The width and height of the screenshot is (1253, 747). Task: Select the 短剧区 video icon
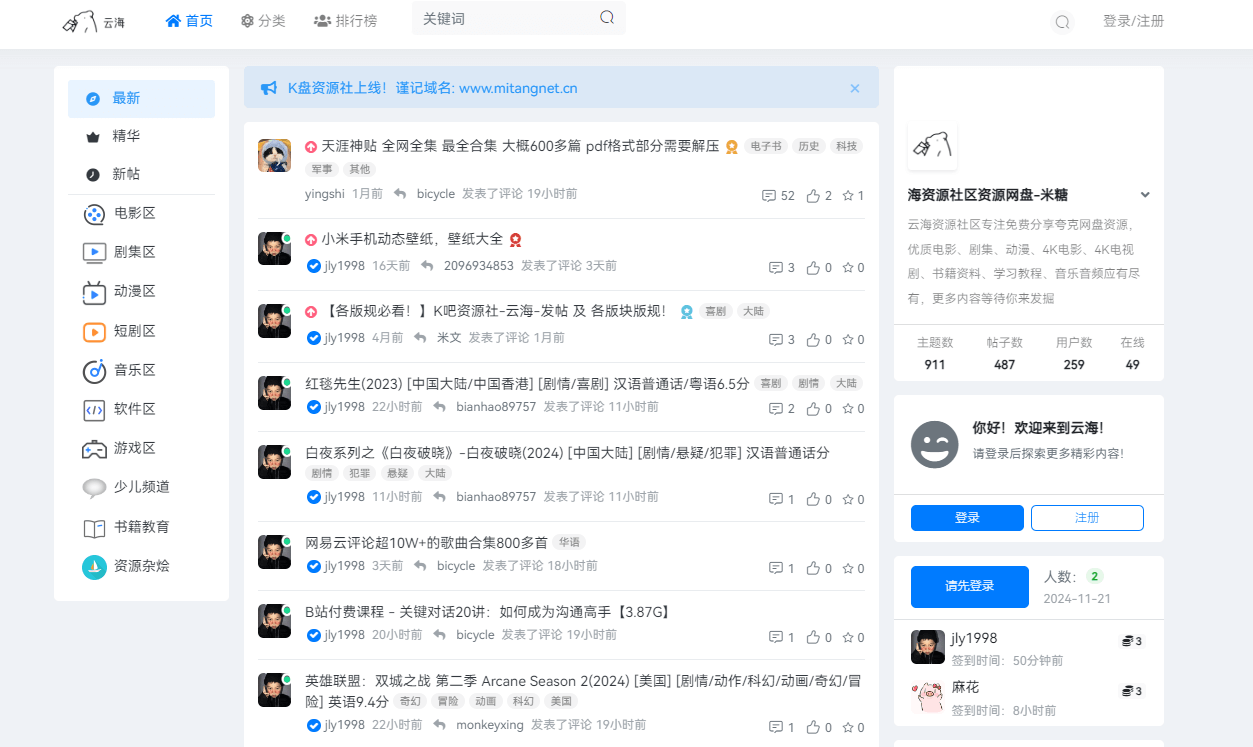click(x=93, y=331)
